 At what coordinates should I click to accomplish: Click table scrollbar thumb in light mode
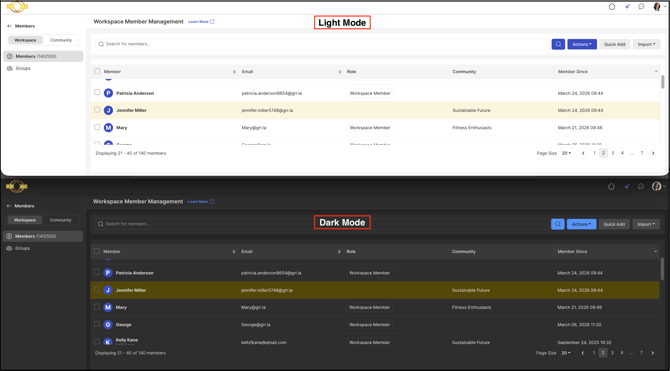[663, 82]
